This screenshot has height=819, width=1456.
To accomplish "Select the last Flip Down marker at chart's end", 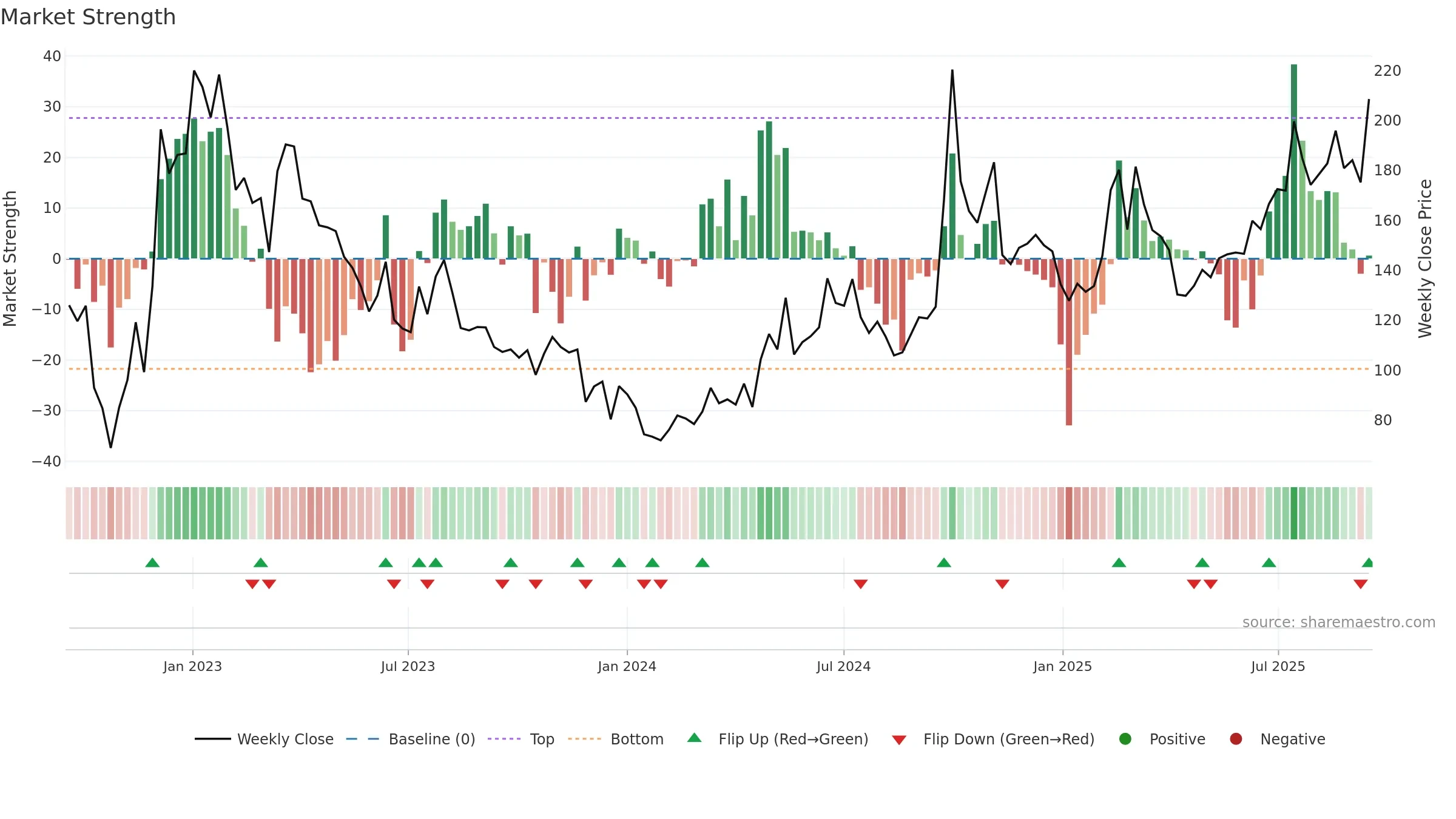I will point(1360,584).
